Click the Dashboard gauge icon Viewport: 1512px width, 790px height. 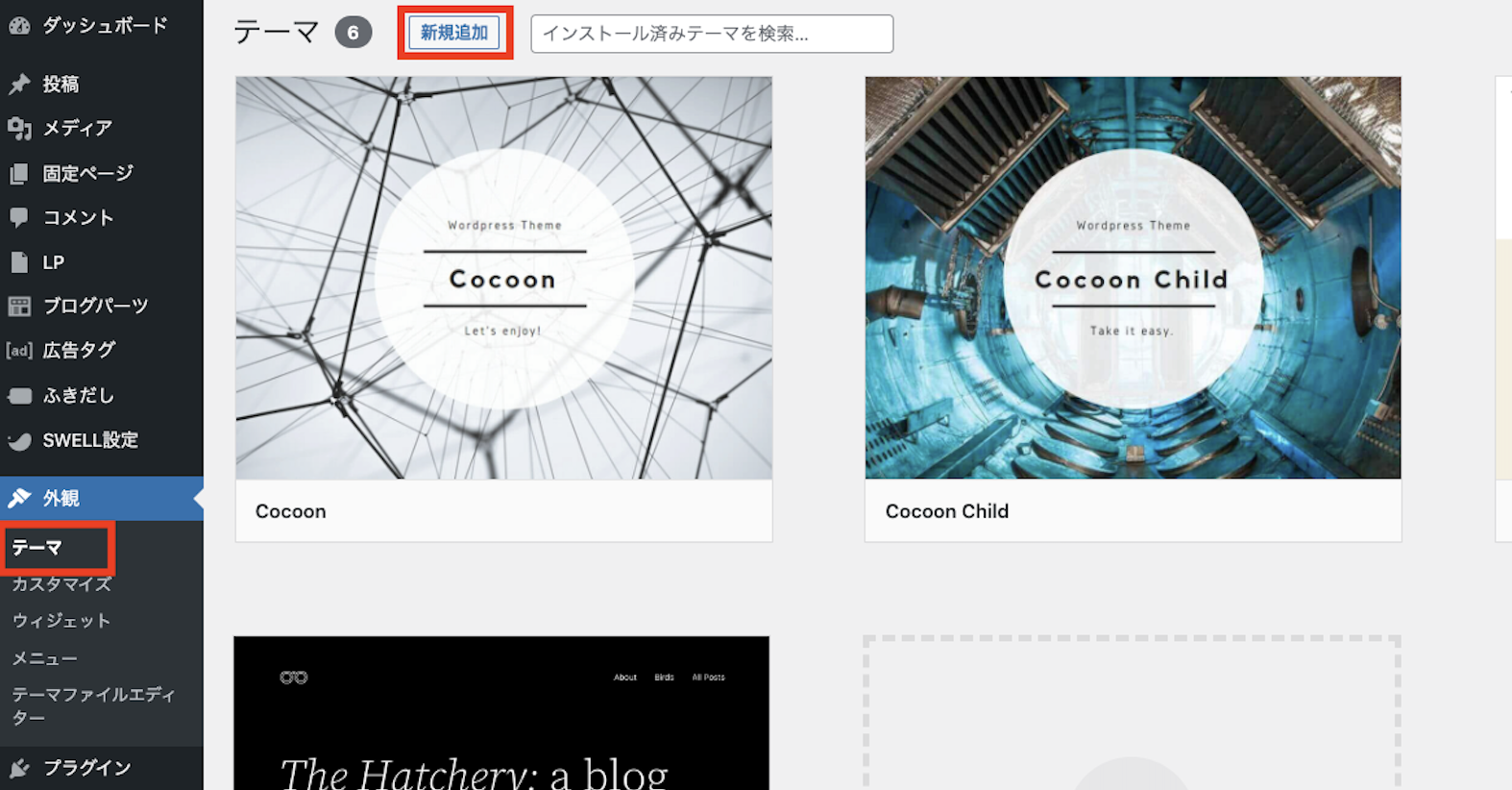point(19,26)
